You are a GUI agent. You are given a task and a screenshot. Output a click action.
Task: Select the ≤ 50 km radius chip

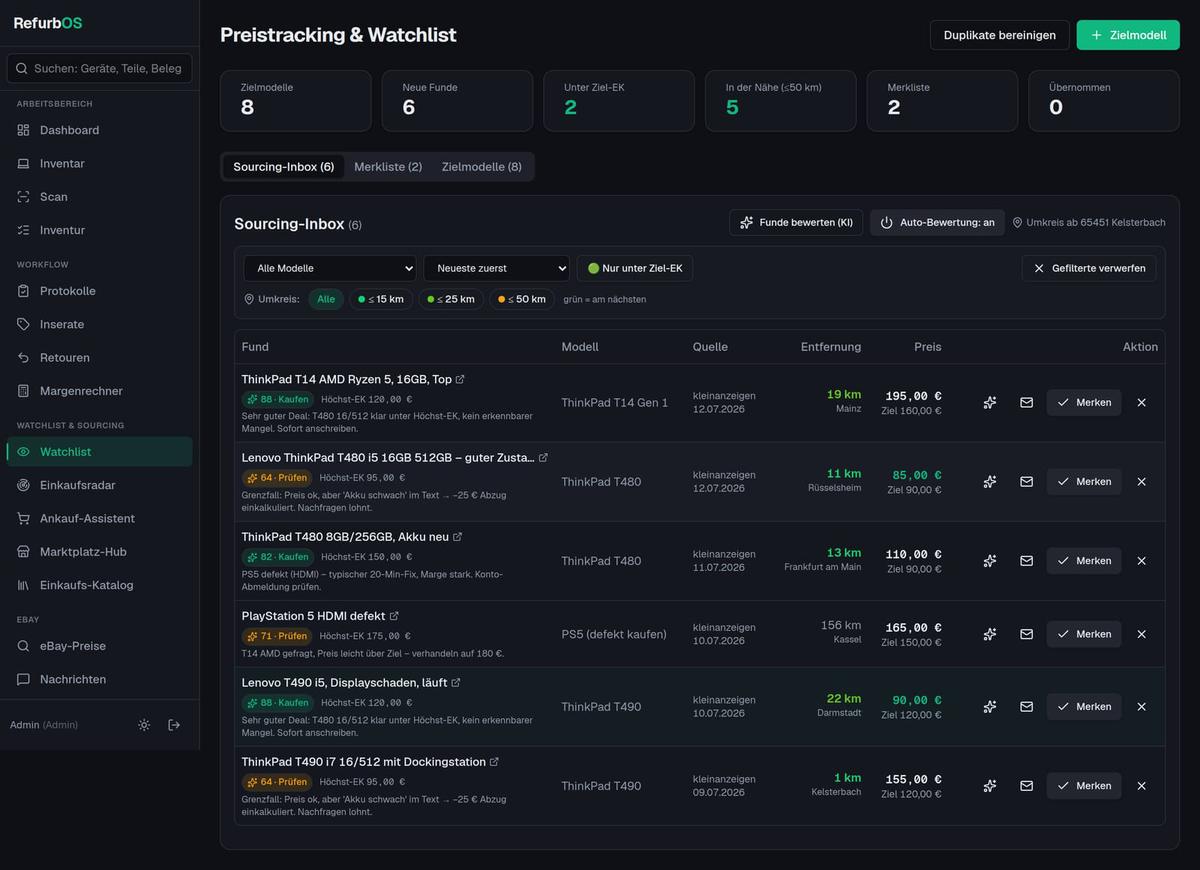coord(522,299)
